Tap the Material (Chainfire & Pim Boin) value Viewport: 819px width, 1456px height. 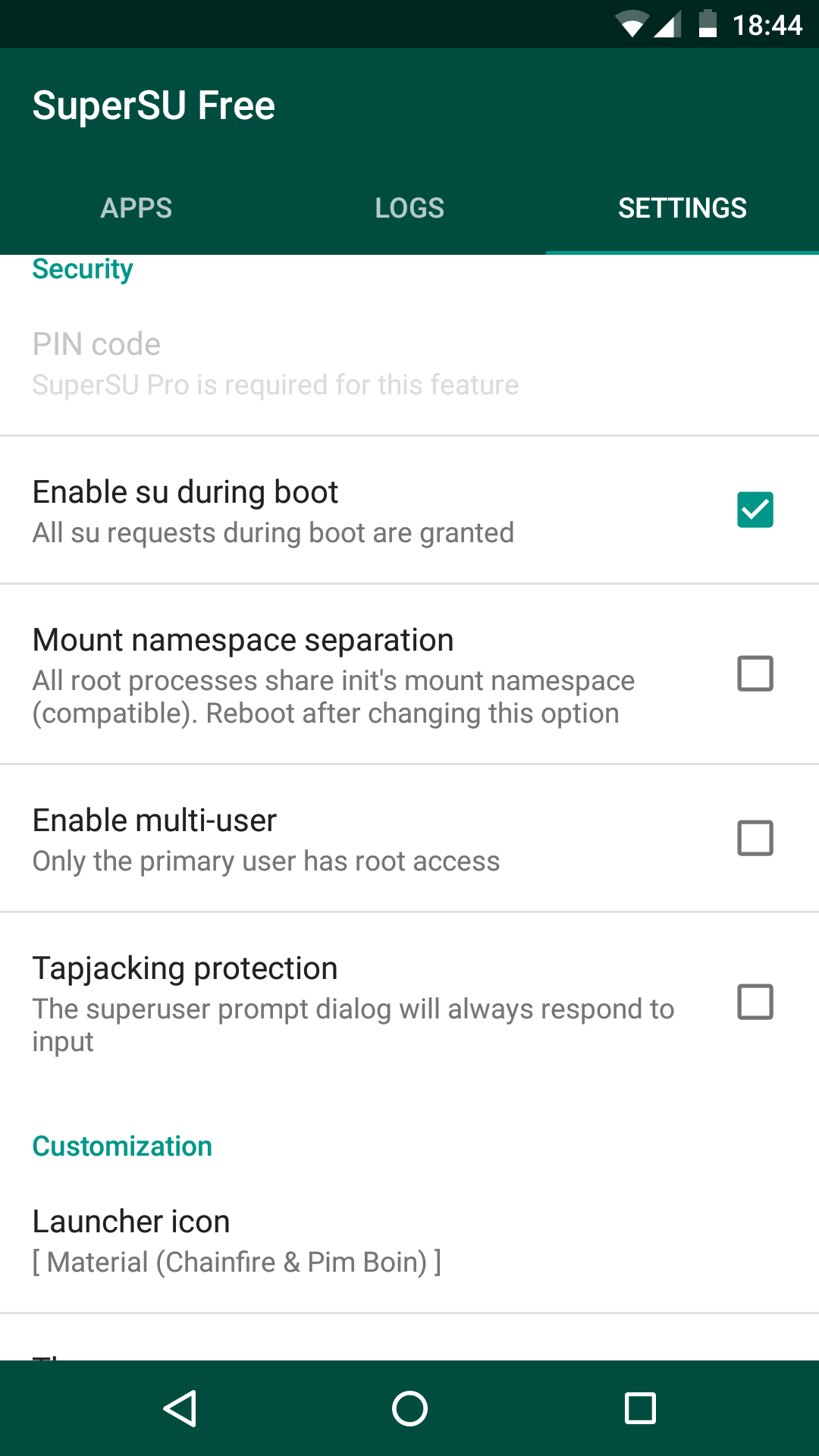point(237,1262)
